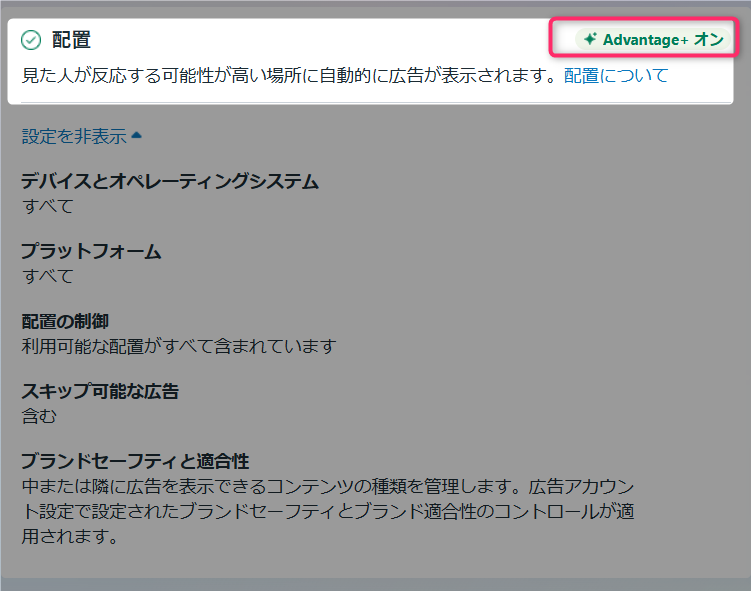Select the プラットフォーム heading
This screenshot has height=591, width=751.
click(91, 251)
